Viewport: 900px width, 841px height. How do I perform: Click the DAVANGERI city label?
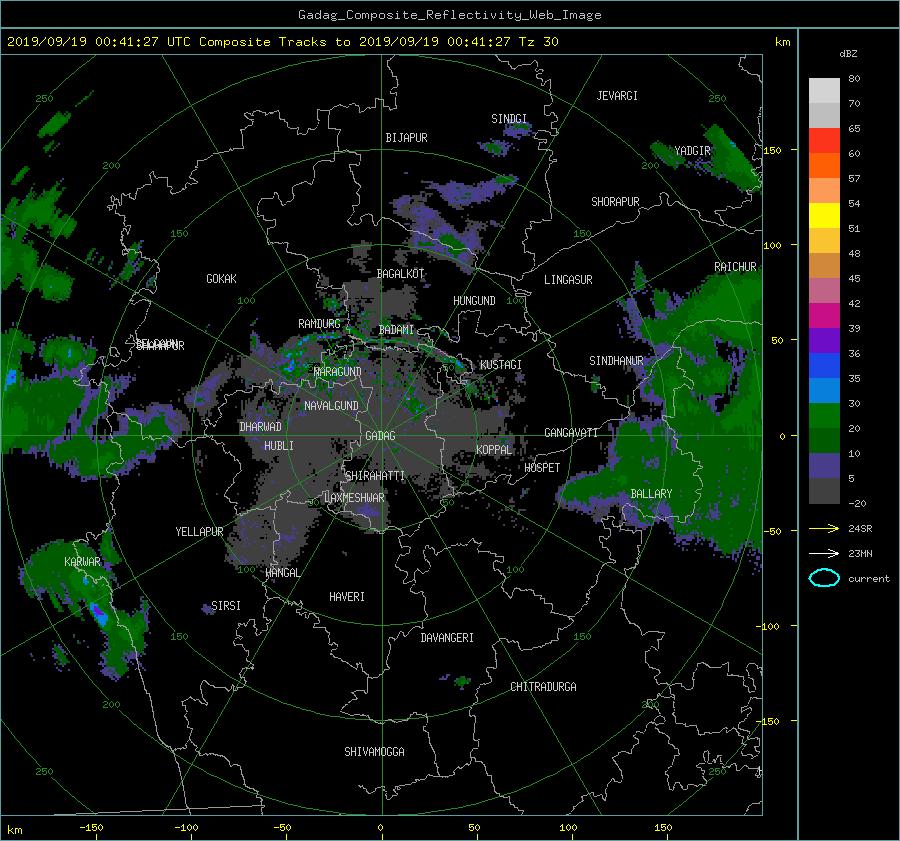pyautogui.click(x=447, y=638)
